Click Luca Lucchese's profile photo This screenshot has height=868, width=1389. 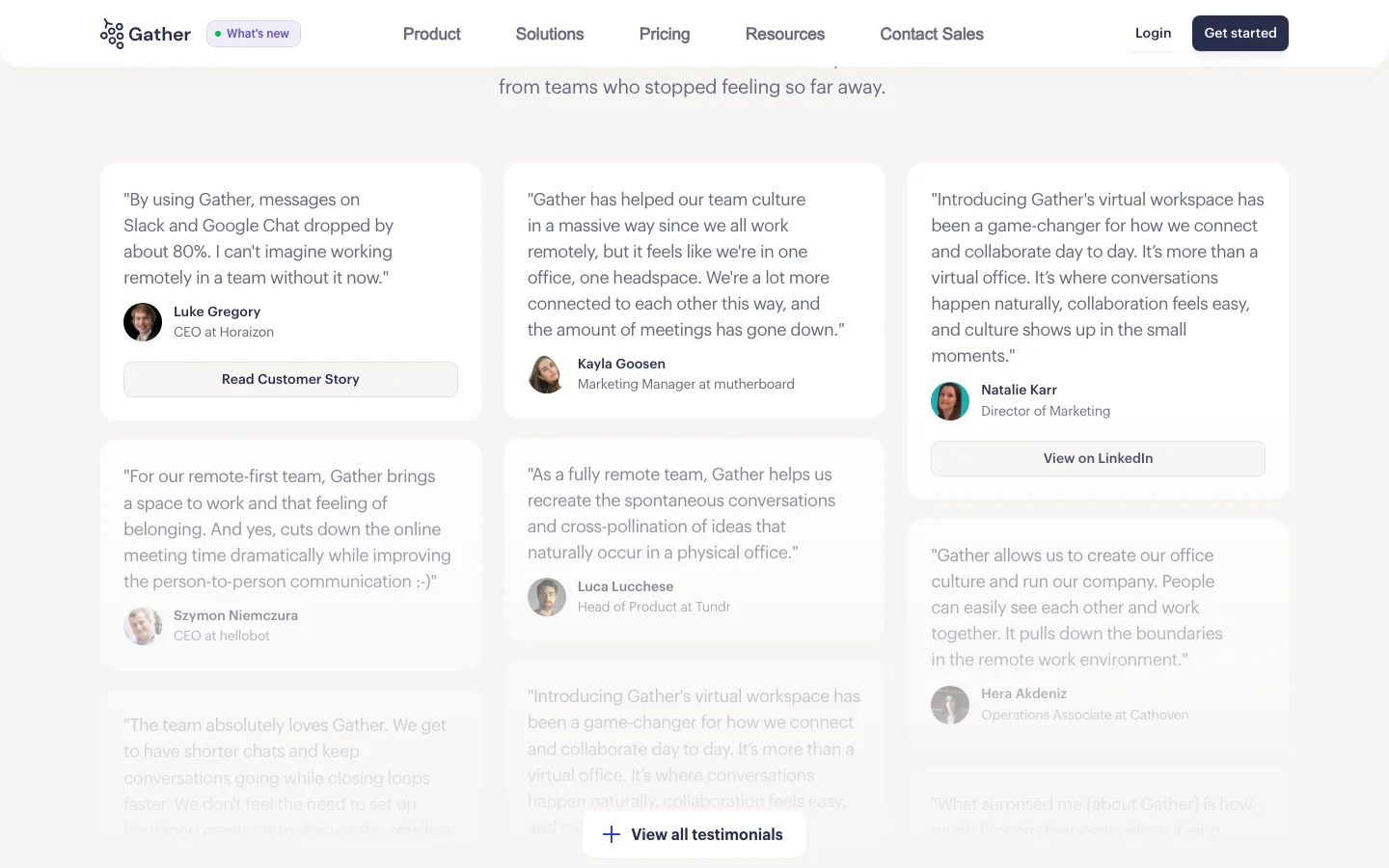(x=547, y=597)
